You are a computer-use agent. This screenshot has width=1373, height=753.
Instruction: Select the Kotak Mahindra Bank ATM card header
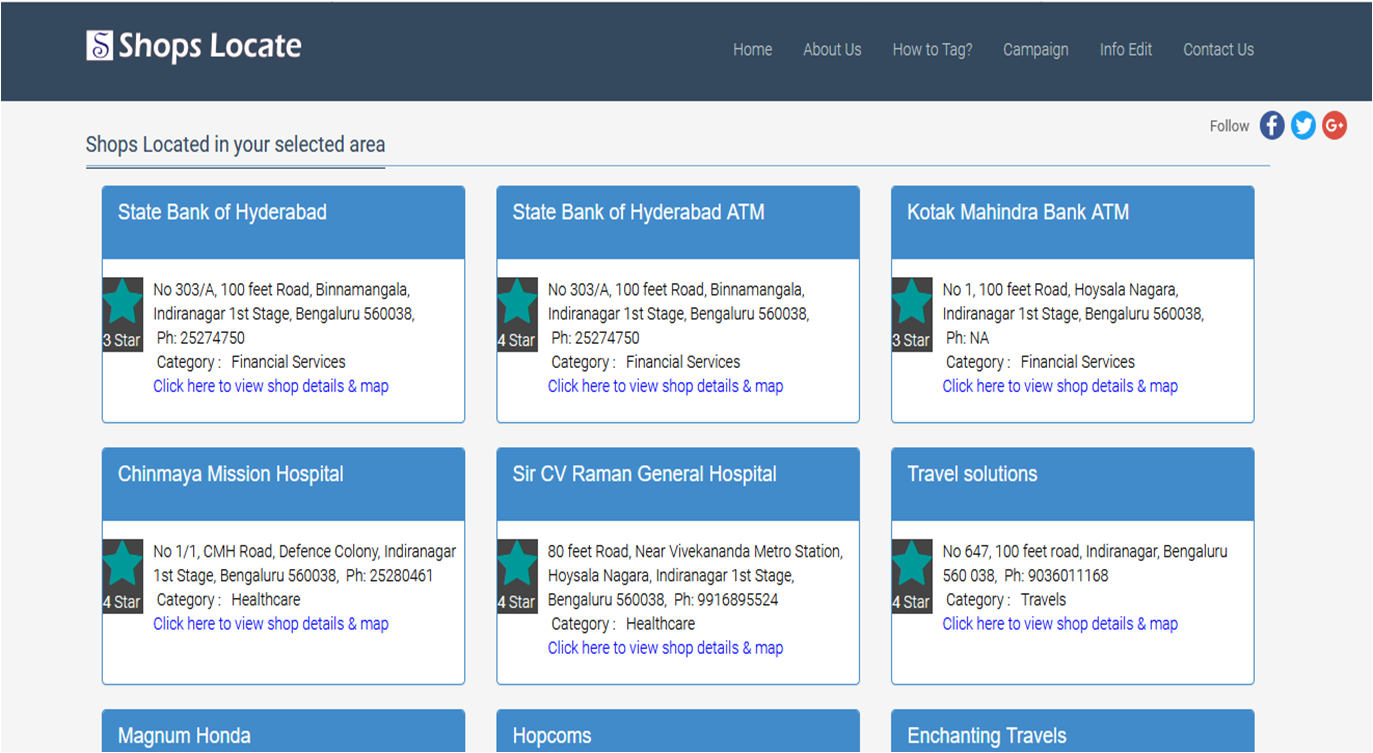(1073, 222)
